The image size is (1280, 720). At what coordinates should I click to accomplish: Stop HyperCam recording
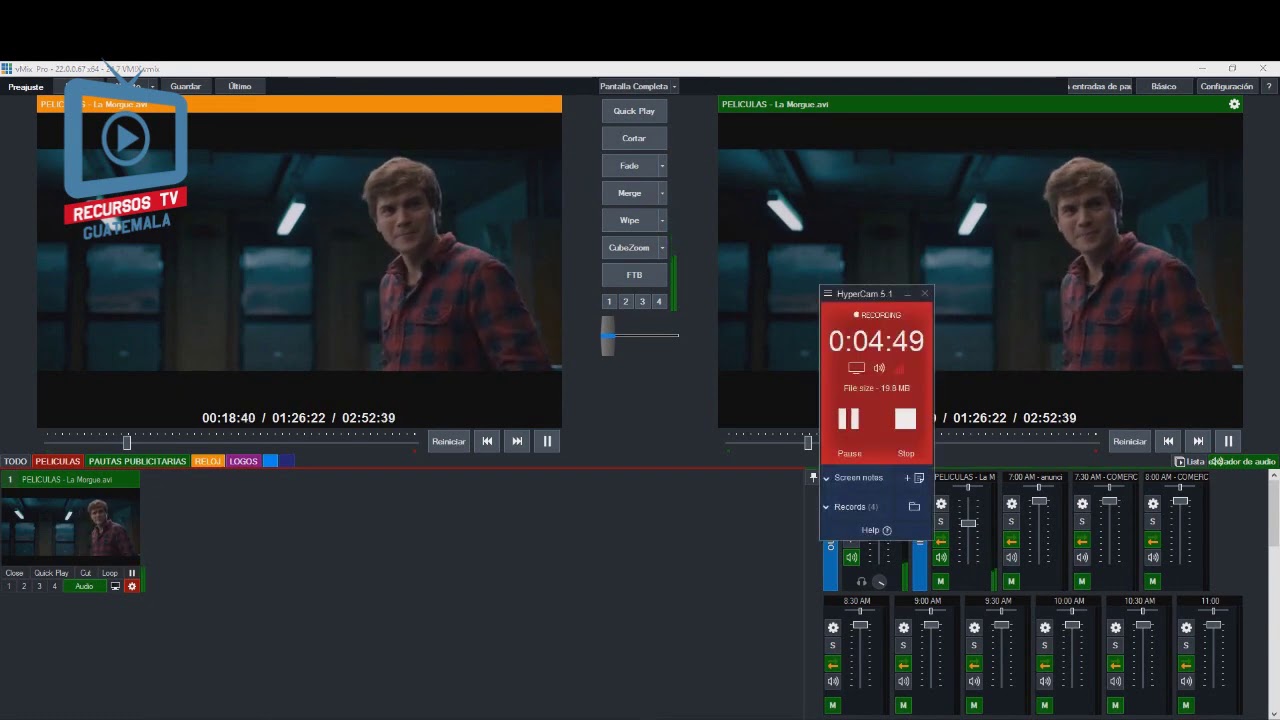(x=905, y=420)
